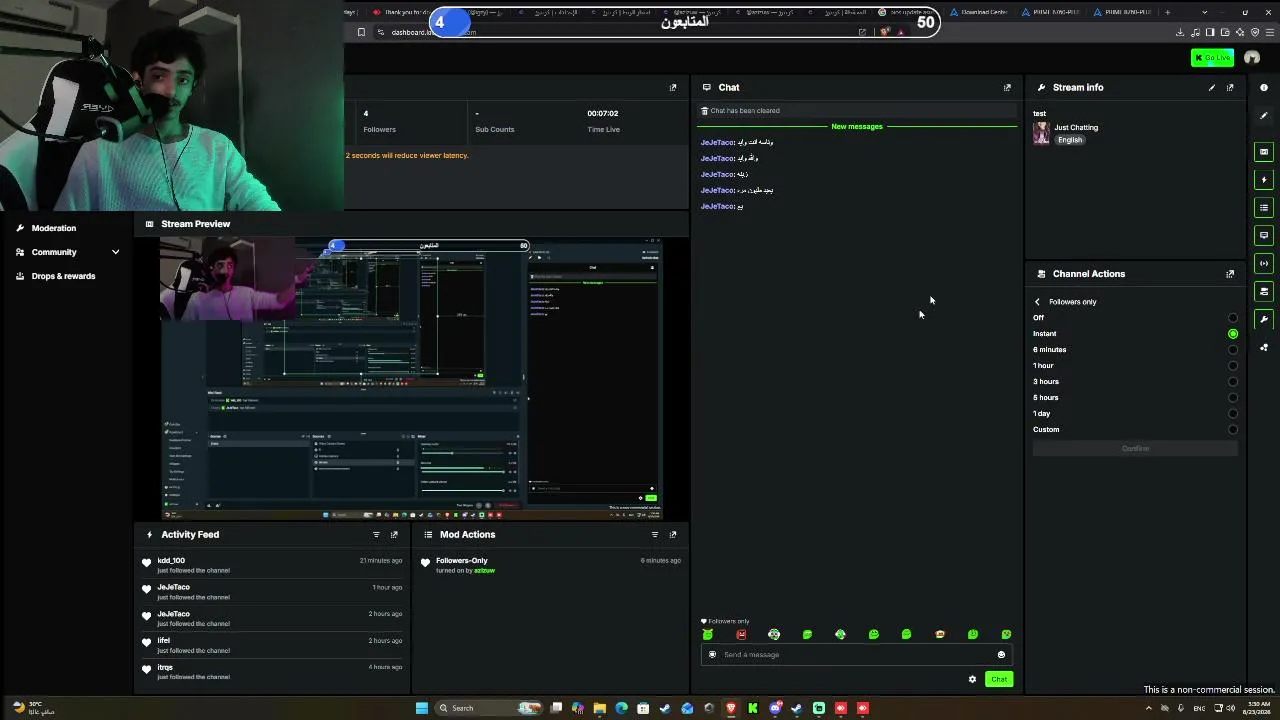Click the Sub Counts stat
Screen dimensions: 1280x720
tap(495, 121)
